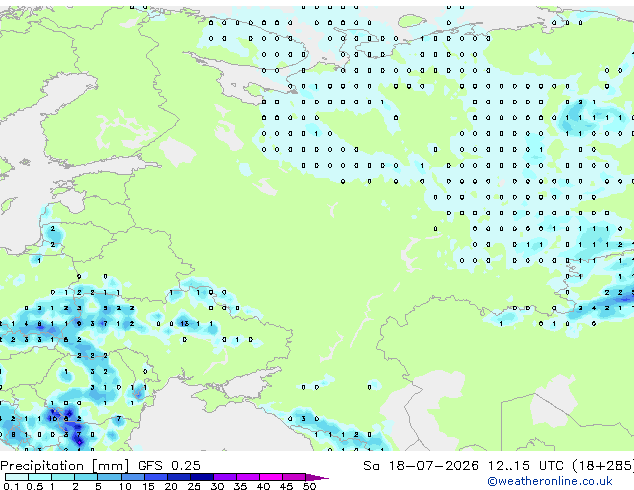Screen dimensions: 634x490
Task: Click the '0.1' legend scale value
Action: 11,486
